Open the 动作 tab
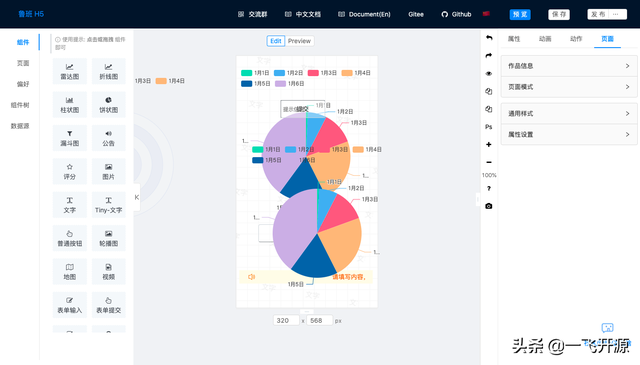 tap(576, 39)
